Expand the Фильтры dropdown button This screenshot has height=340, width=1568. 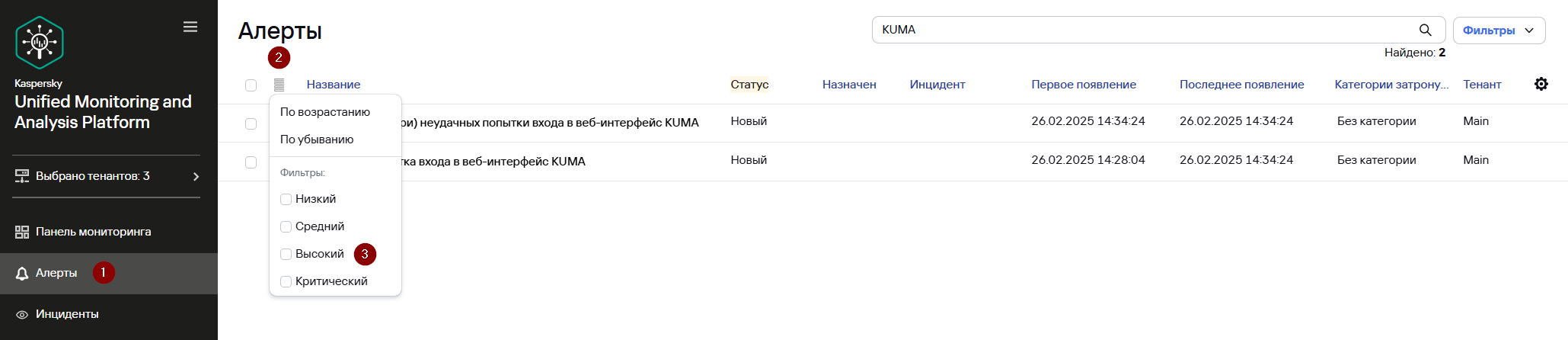pyautogui.click(x=1499, y=30)
